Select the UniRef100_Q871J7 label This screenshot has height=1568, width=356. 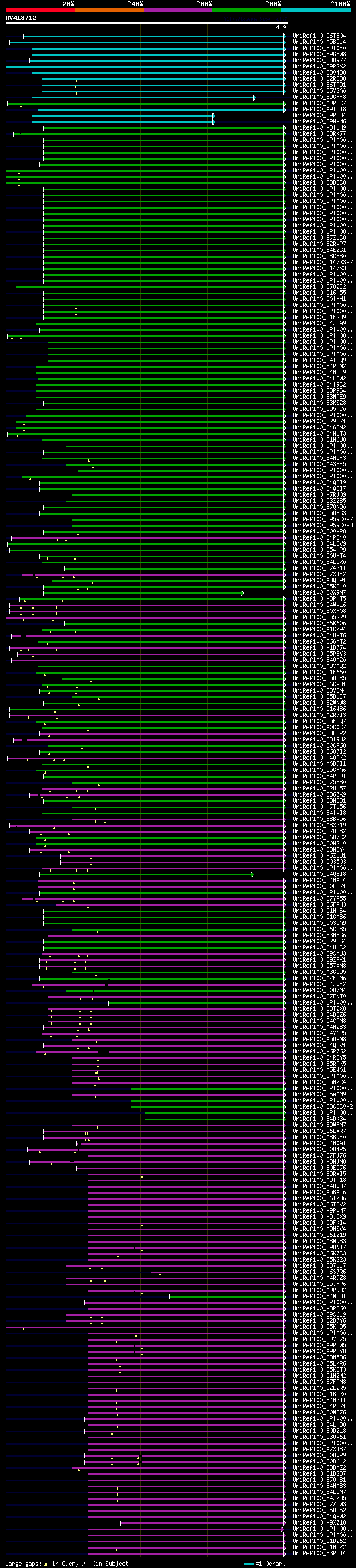319,1266
